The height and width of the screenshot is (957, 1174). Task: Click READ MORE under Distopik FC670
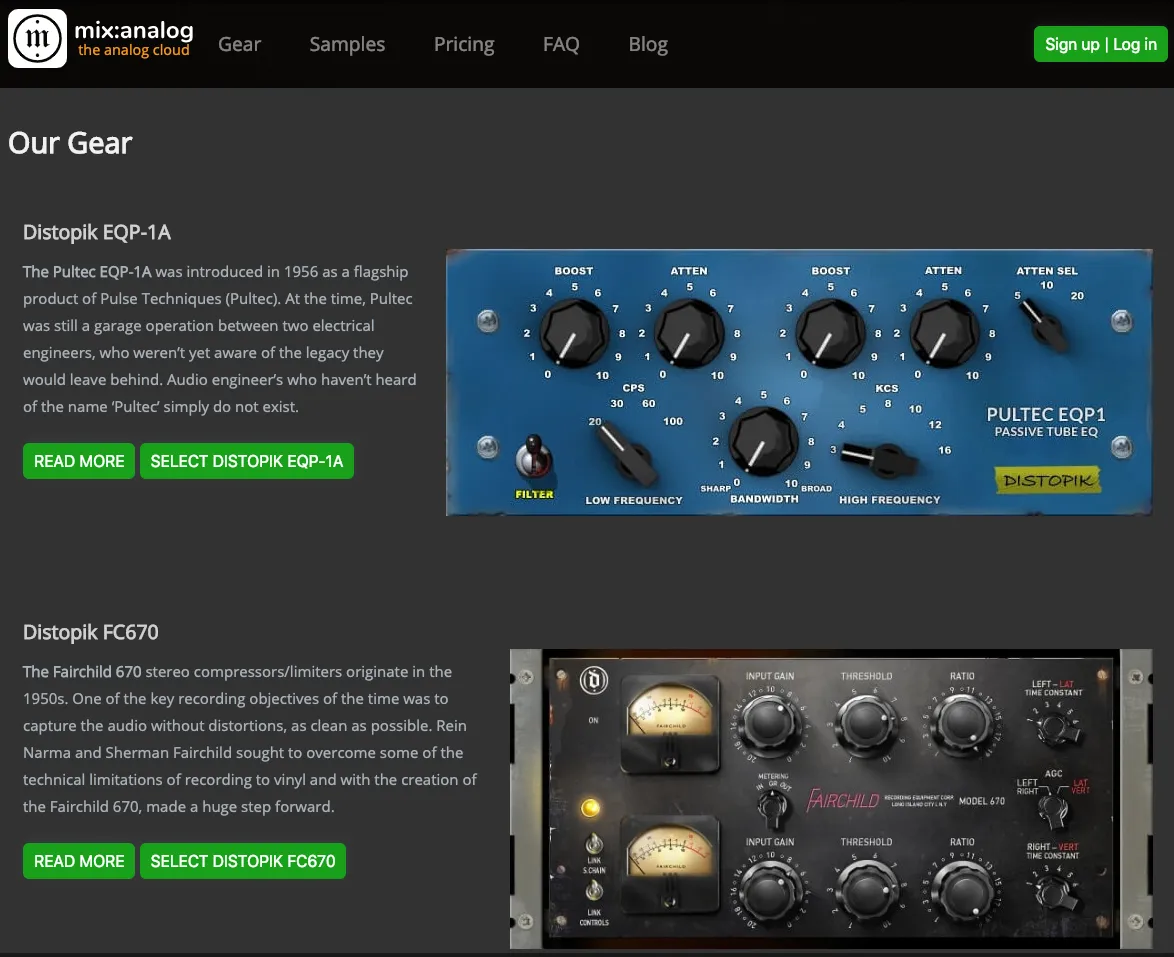pos(79,861)
